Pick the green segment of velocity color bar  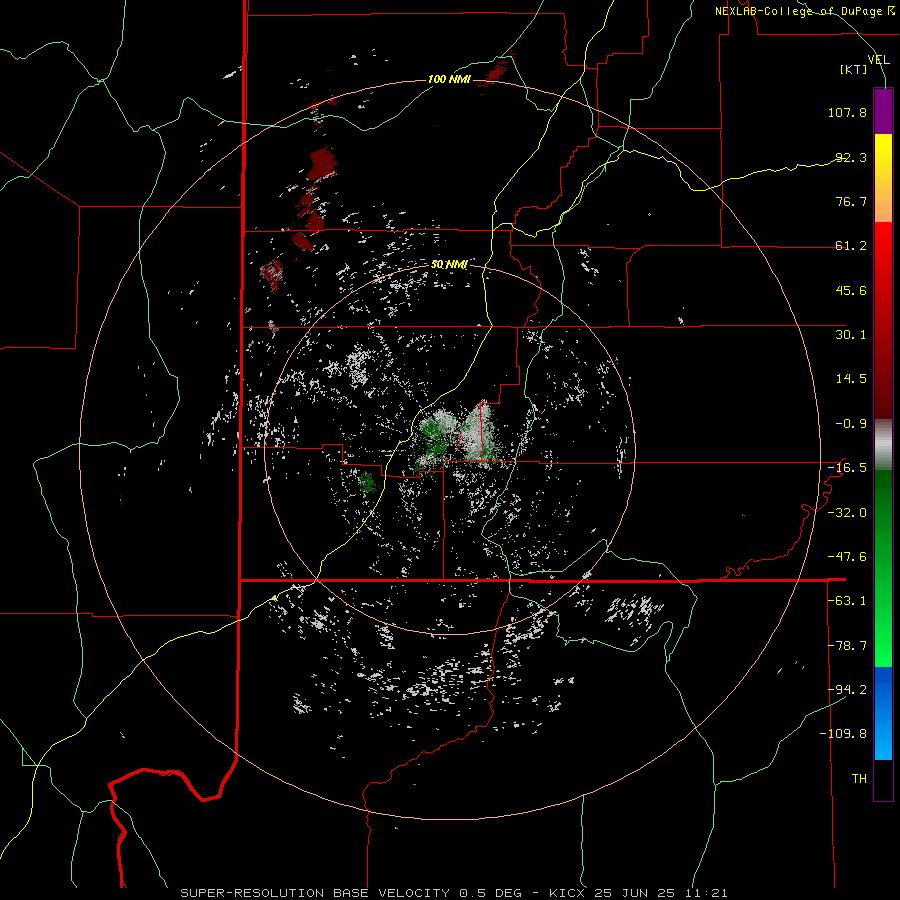(x=883, y=568)
